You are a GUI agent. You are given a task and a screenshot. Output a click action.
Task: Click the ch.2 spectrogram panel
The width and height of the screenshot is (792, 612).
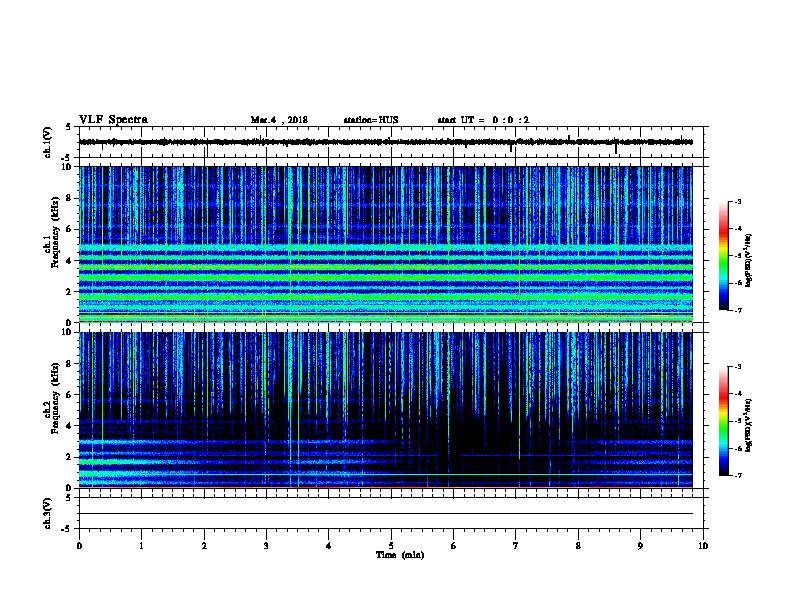(386, 410)
